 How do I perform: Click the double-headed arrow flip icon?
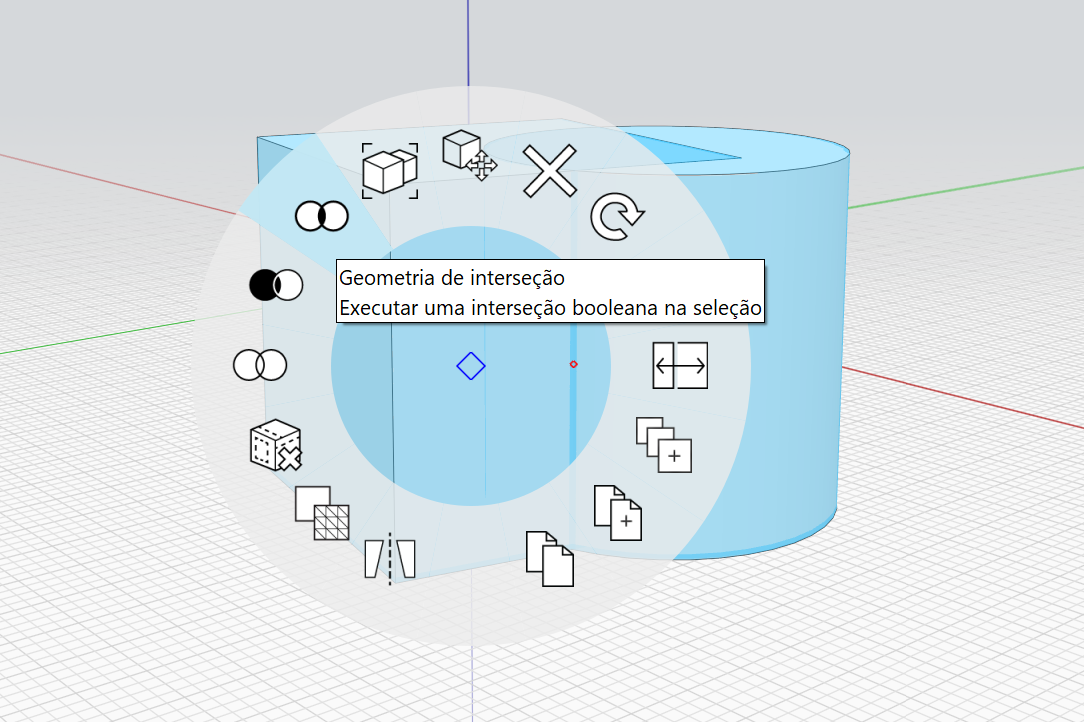[x=680, y=366]
